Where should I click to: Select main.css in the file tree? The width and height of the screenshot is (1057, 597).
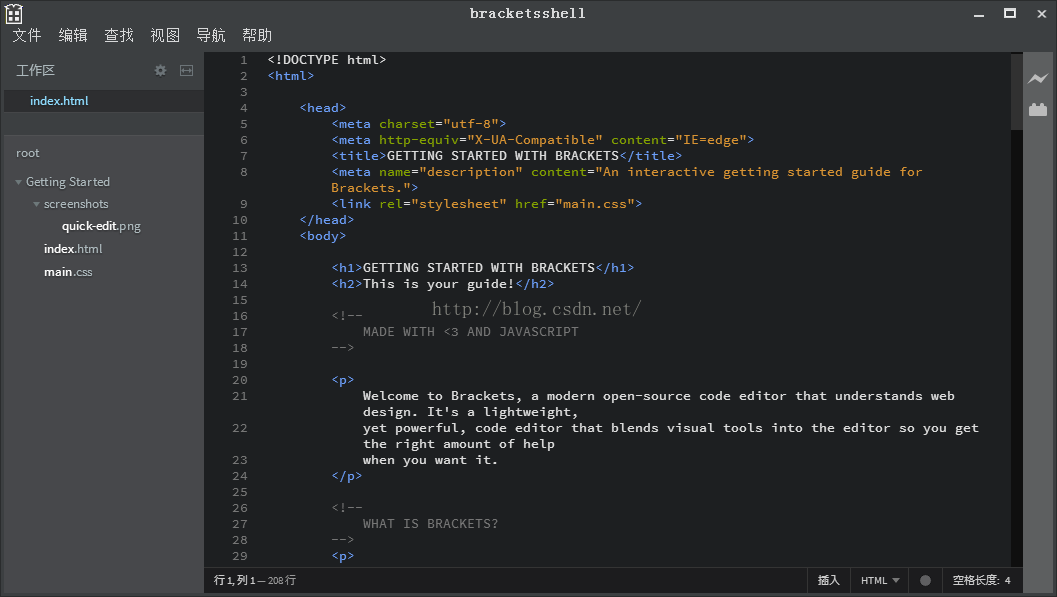(68, 272)
